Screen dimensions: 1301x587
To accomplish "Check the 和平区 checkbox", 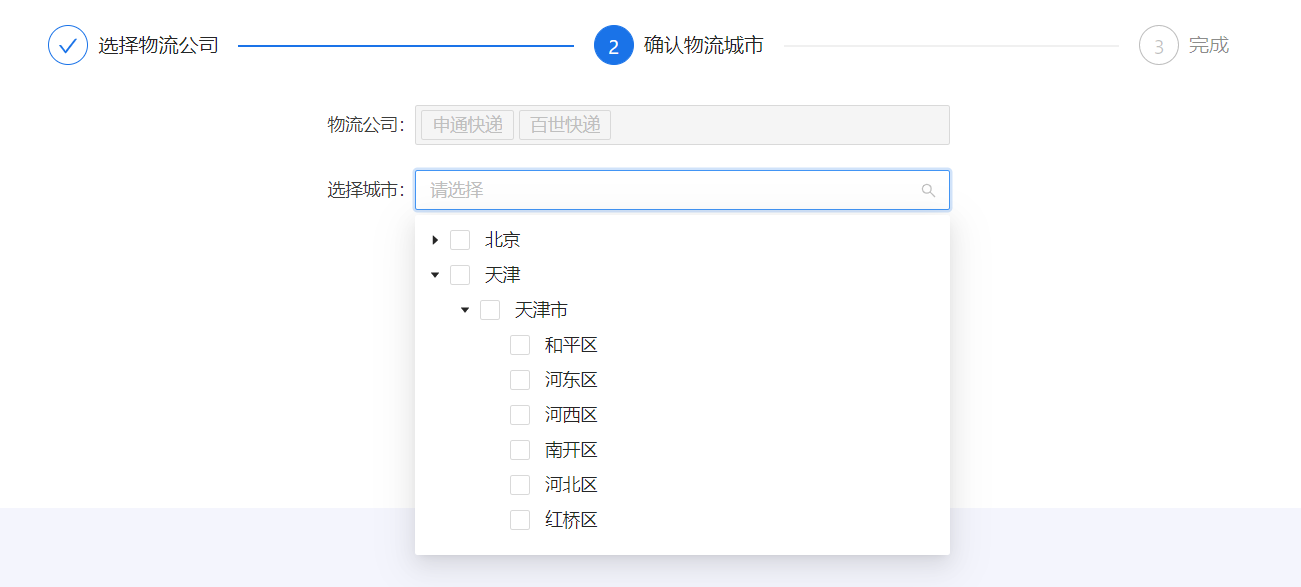I will [x=520, y=345].
